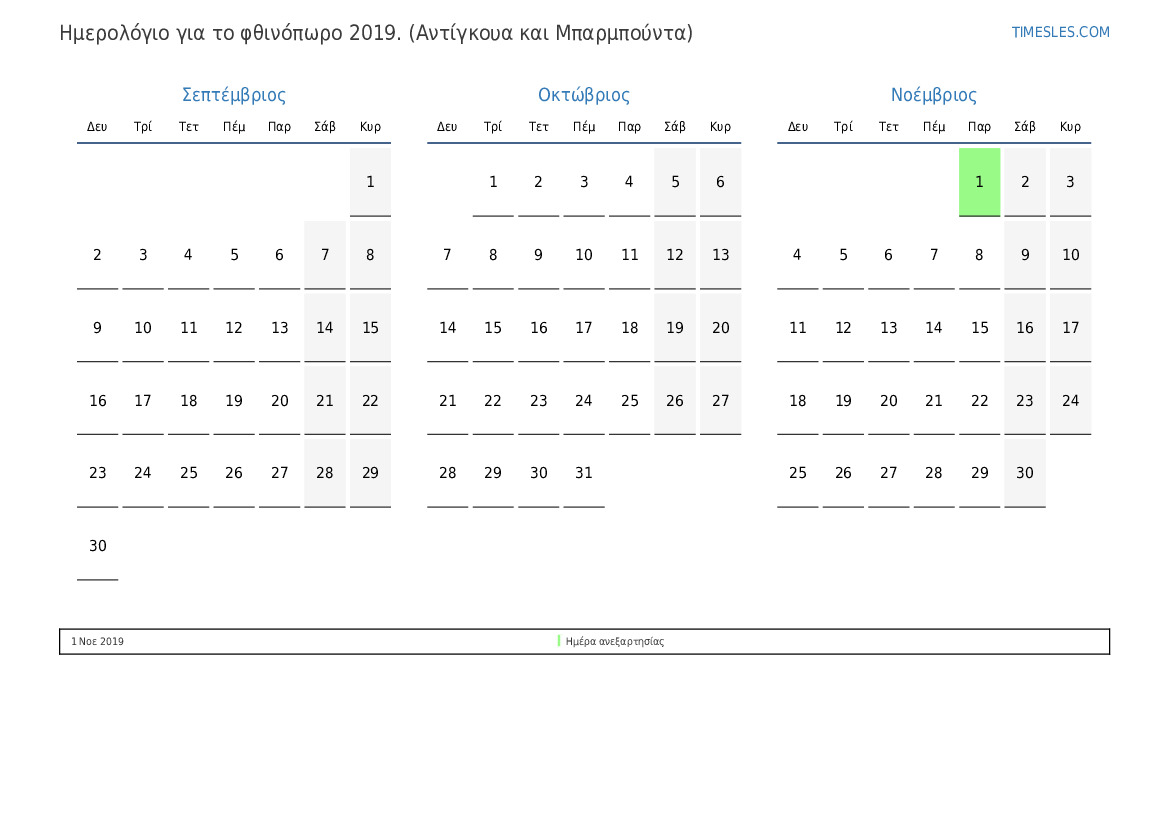
Task: Click day 19 in Οκτώβριος
Action: click(675, 328)
